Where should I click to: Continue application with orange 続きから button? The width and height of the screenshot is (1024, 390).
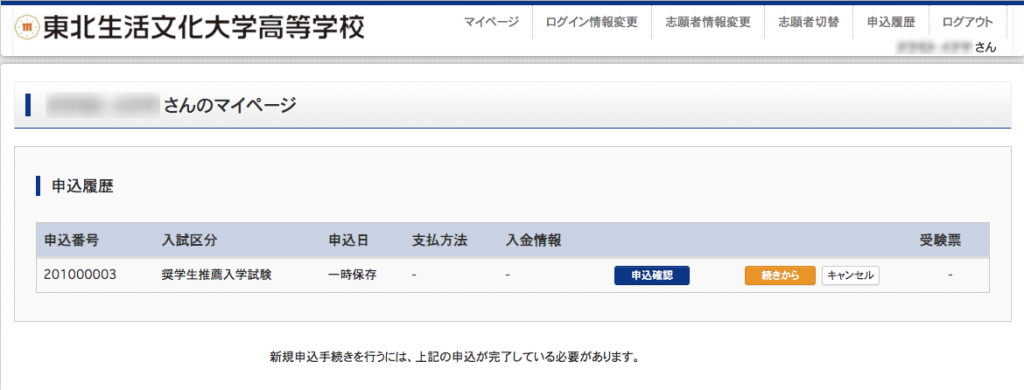click(780, 276)
